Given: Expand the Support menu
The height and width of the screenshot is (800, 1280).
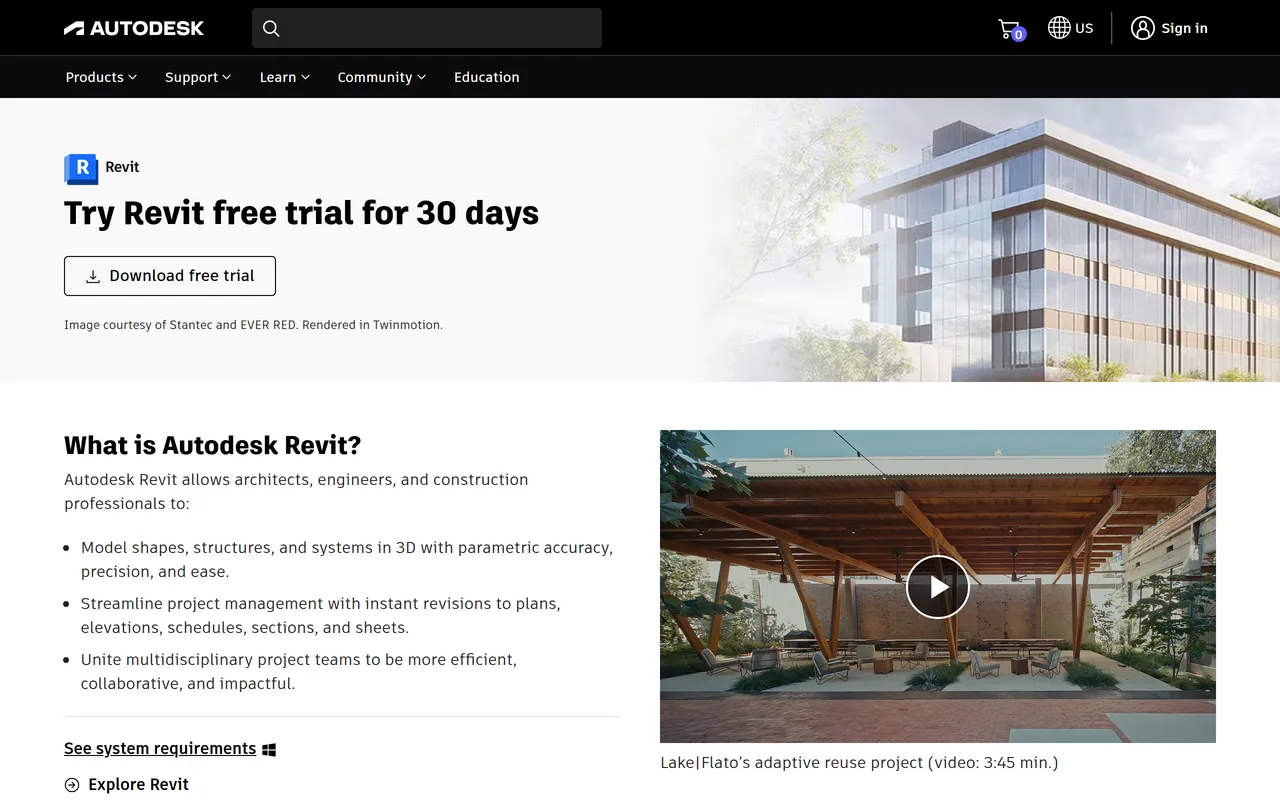Looking at the screenshot, I should (x=198, y=77).
